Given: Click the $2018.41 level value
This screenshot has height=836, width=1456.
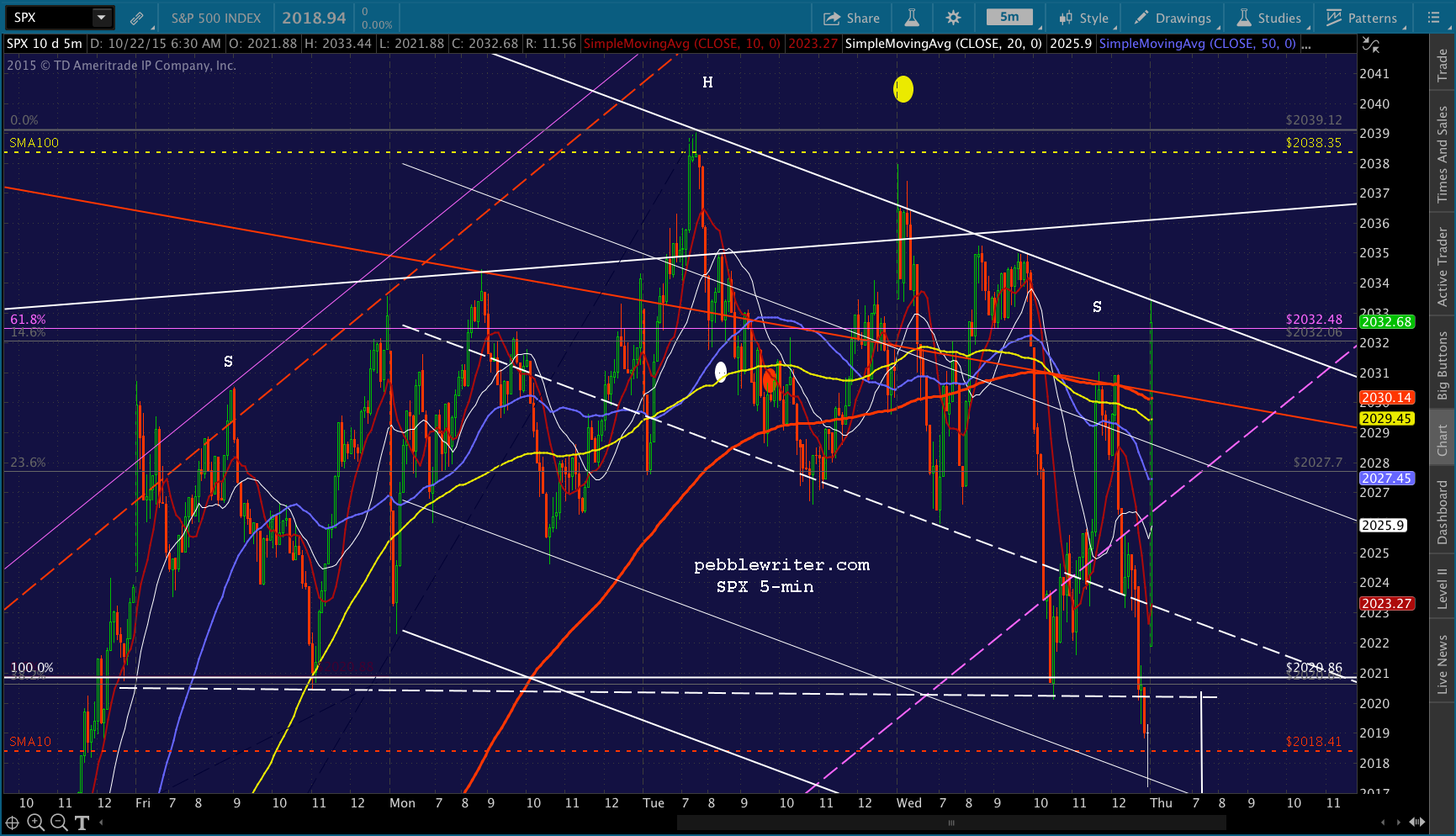Looking at the screenshot, I should [1314, 742].
